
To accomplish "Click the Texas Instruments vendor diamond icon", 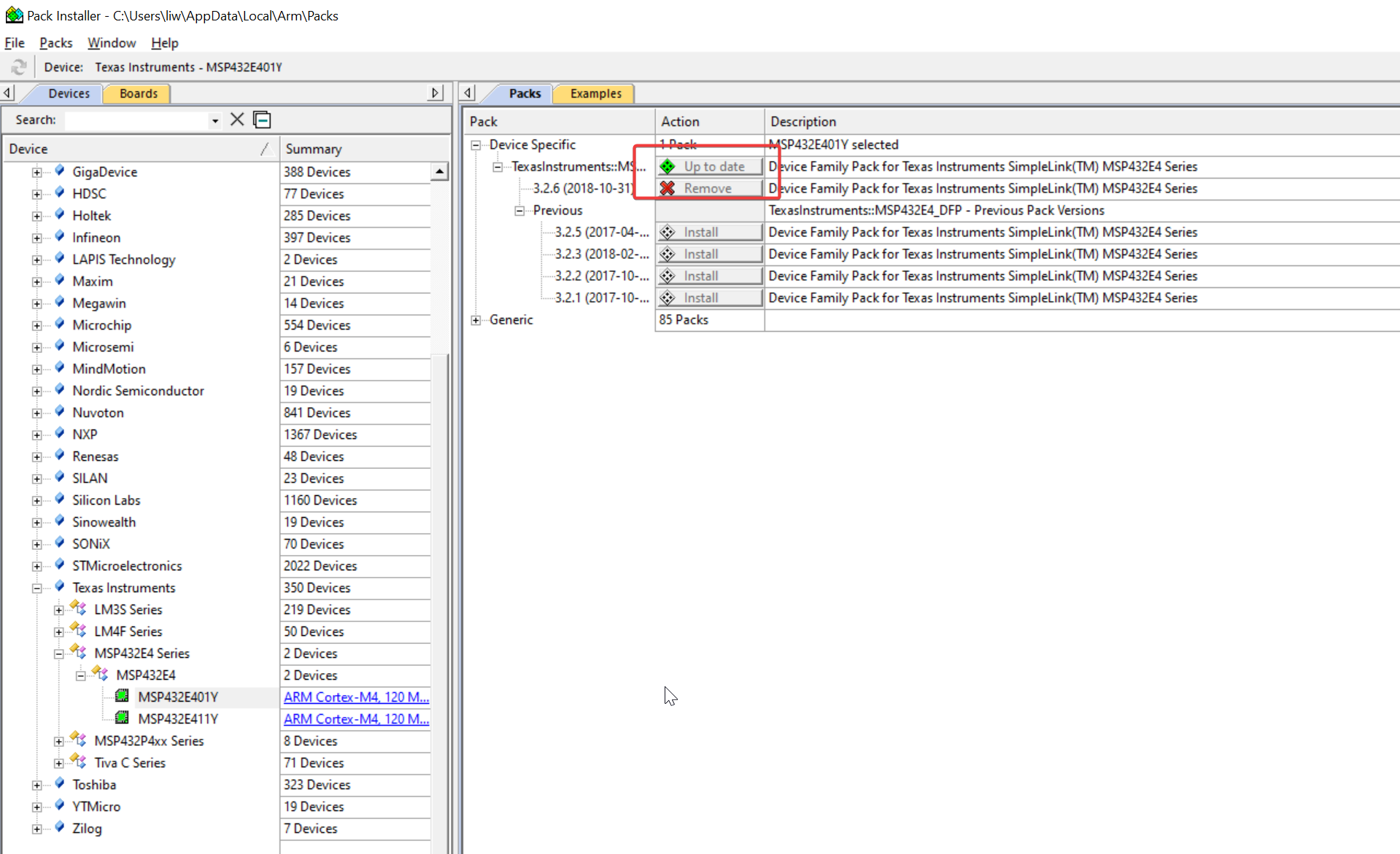I will point(60,587).
